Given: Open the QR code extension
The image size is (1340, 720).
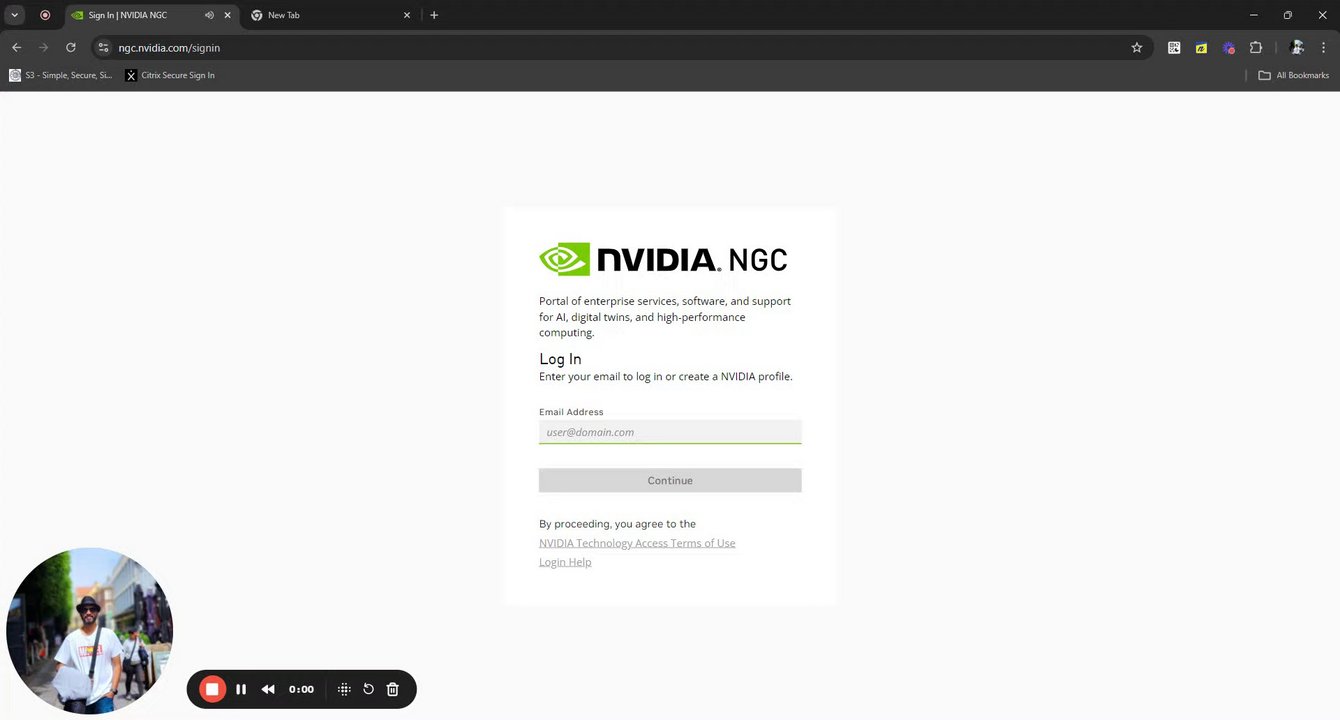Looking at the screenshot, I should tap(1174, 47).
